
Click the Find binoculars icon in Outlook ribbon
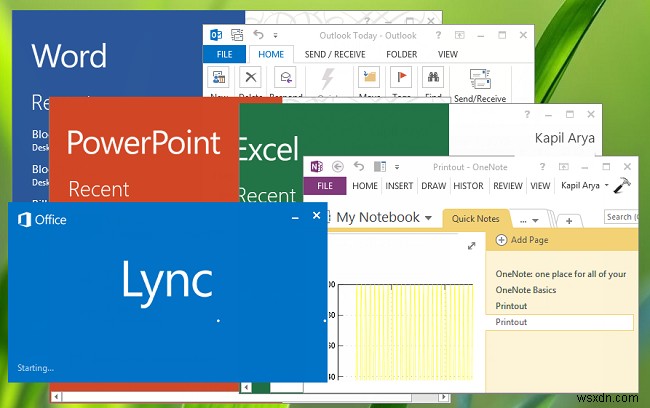click(x=433, y=77)
